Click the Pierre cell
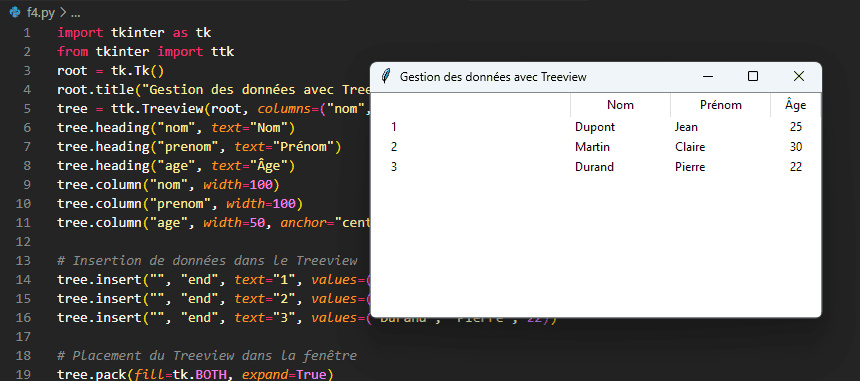Viewport: 860px width, 381px height. 690,167
